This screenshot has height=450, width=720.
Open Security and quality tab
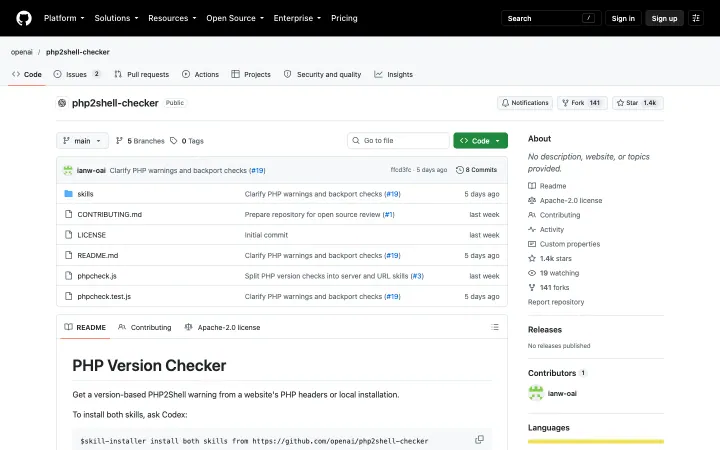click(322, 74)
